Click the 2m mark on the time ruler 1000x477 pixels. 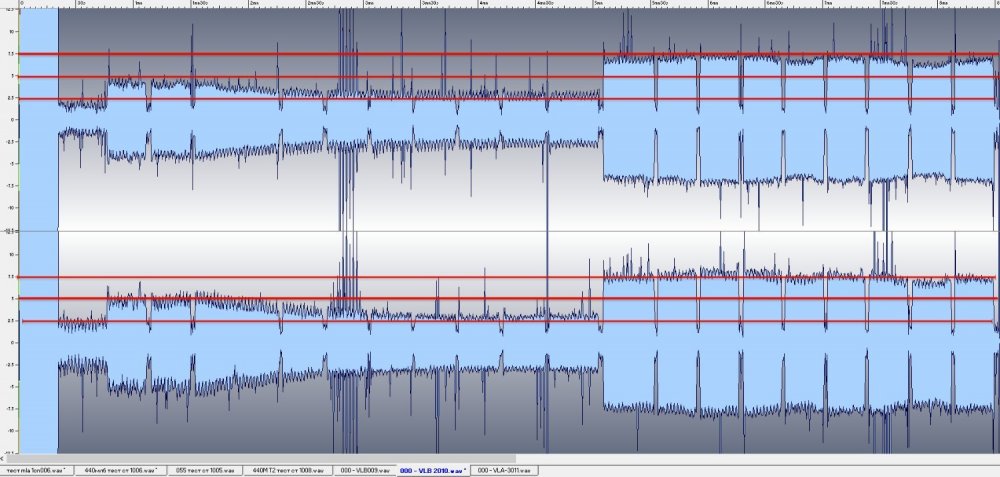(254, 4)
